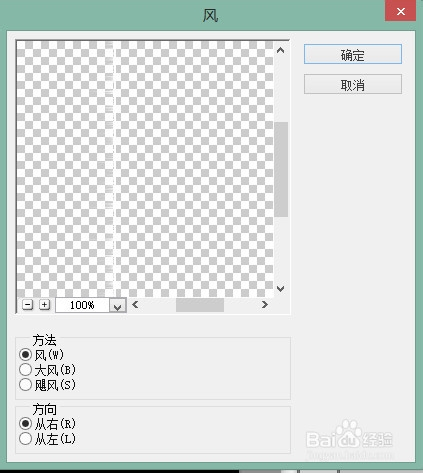The image size is (423, 473).
Task: Click preview scroll left arrow
Action: point(135,305)
